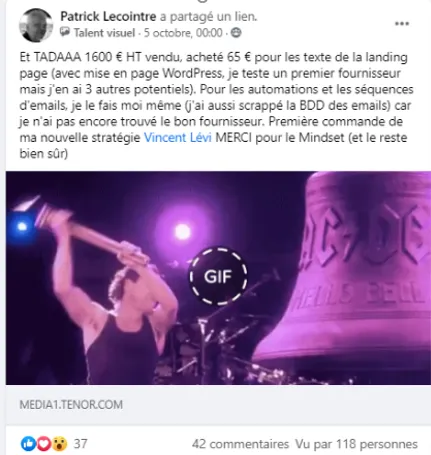Open the three-dot post options menu
The image size is (431, 455).
(x=402, y=24)
